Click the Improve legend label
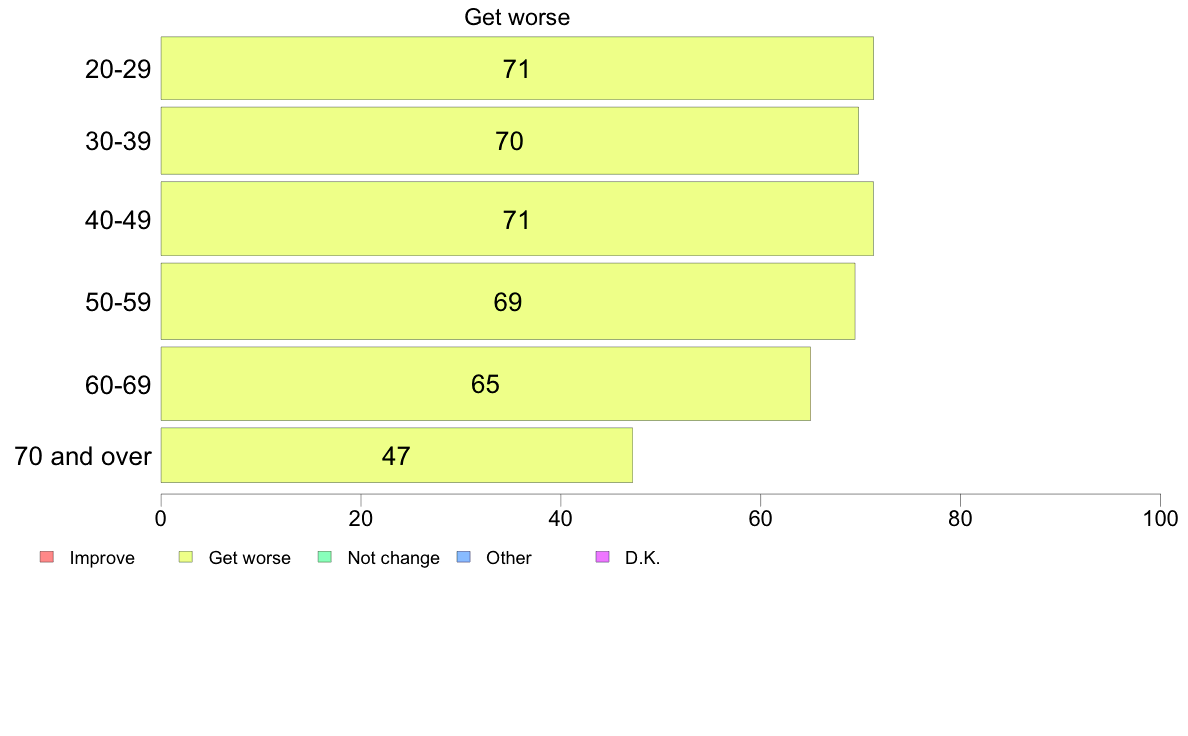The width and height of the screenshot is (1188, 736). pyautogui.click(x=102, y=558)
